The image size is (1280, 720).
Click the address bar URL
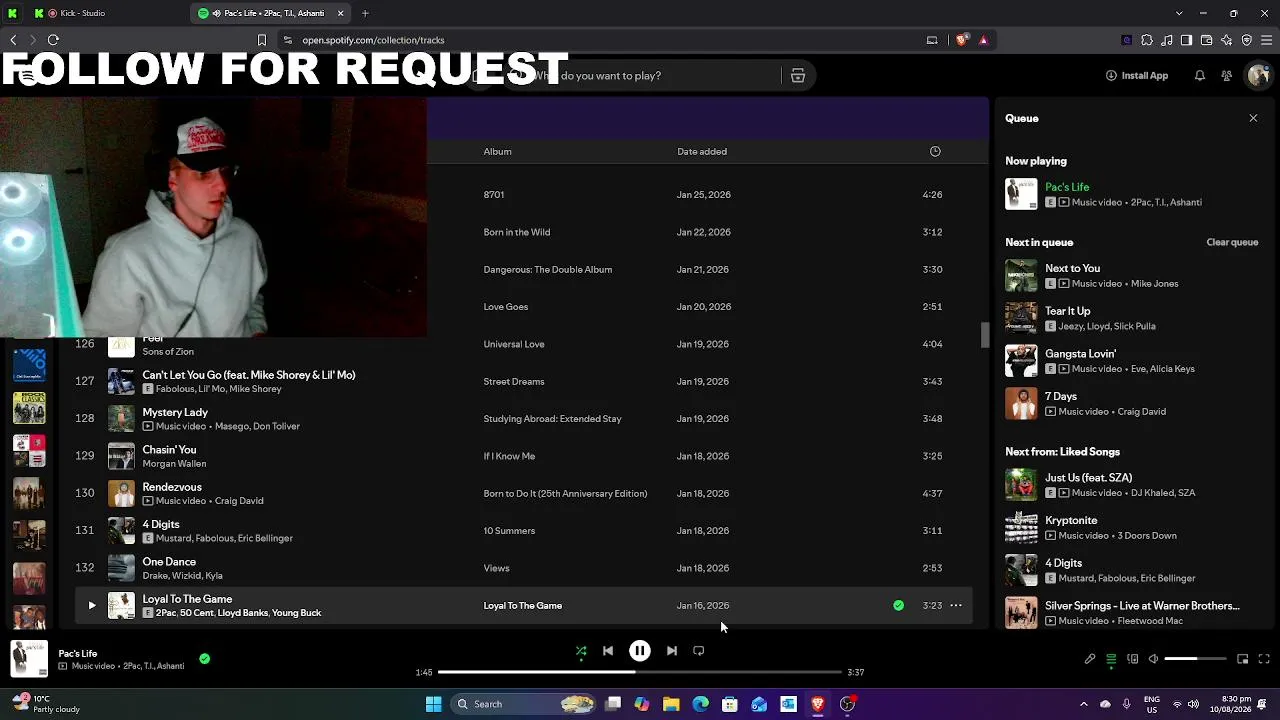coord(373,40)
